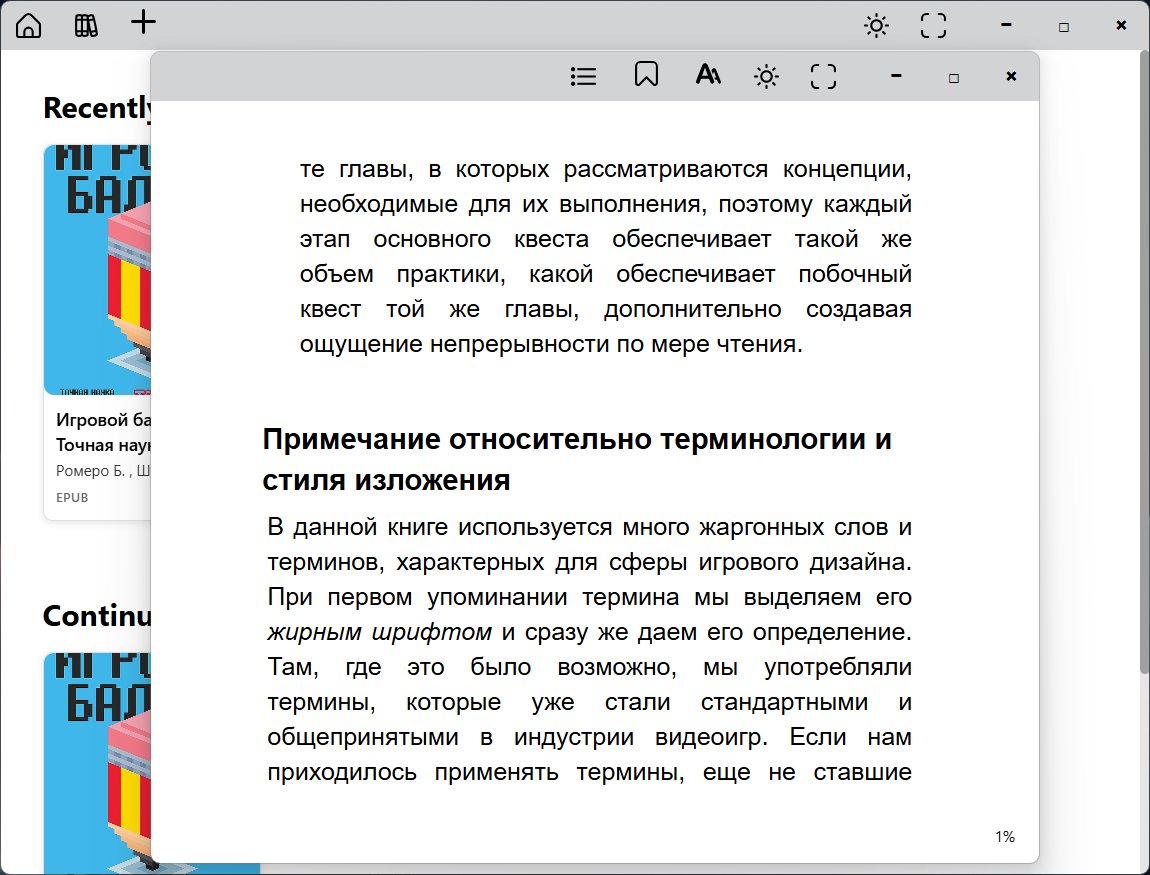Maximize the reader window

954,77
